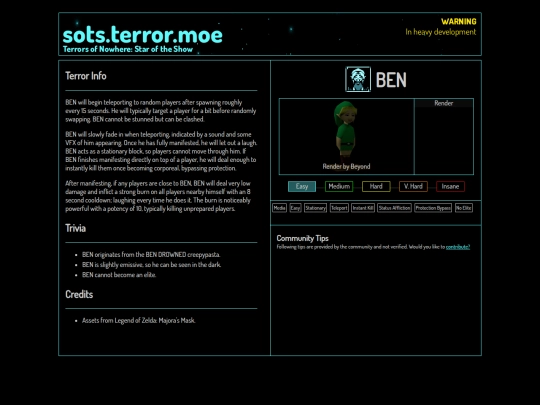Click paragraph starting 'BEN will slowly fade in'

coord(161,151)
